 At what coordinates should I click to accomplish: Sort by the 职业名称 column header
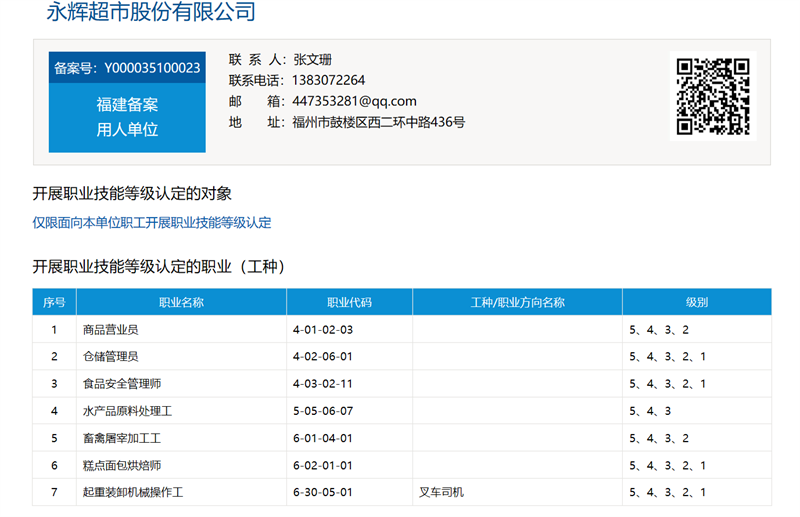tap(181, 302)
